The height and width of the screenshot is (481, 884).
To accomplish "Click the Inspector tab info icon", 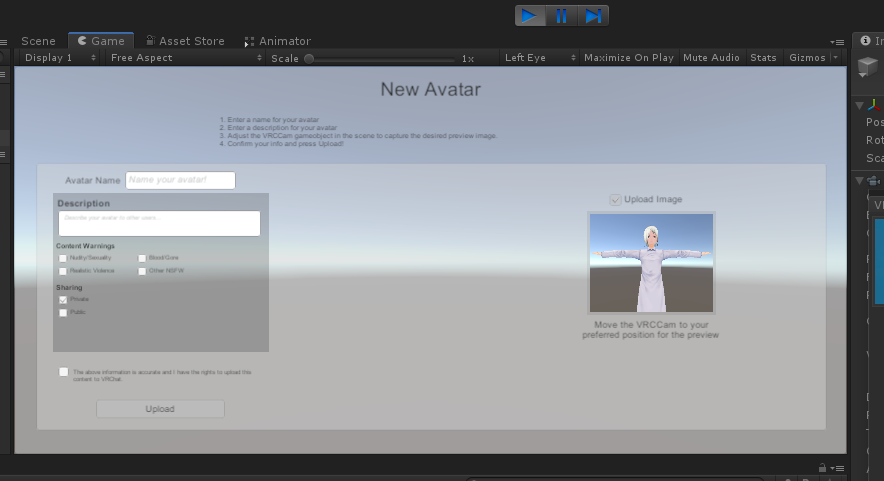I will coord(865,41).
